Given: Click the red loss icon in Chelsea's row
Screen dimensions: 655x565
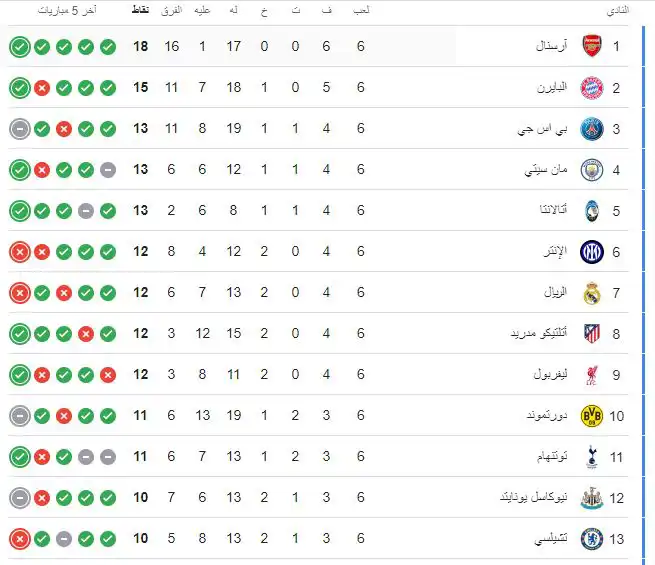Looking at the screenshot, I should point(20,538).
